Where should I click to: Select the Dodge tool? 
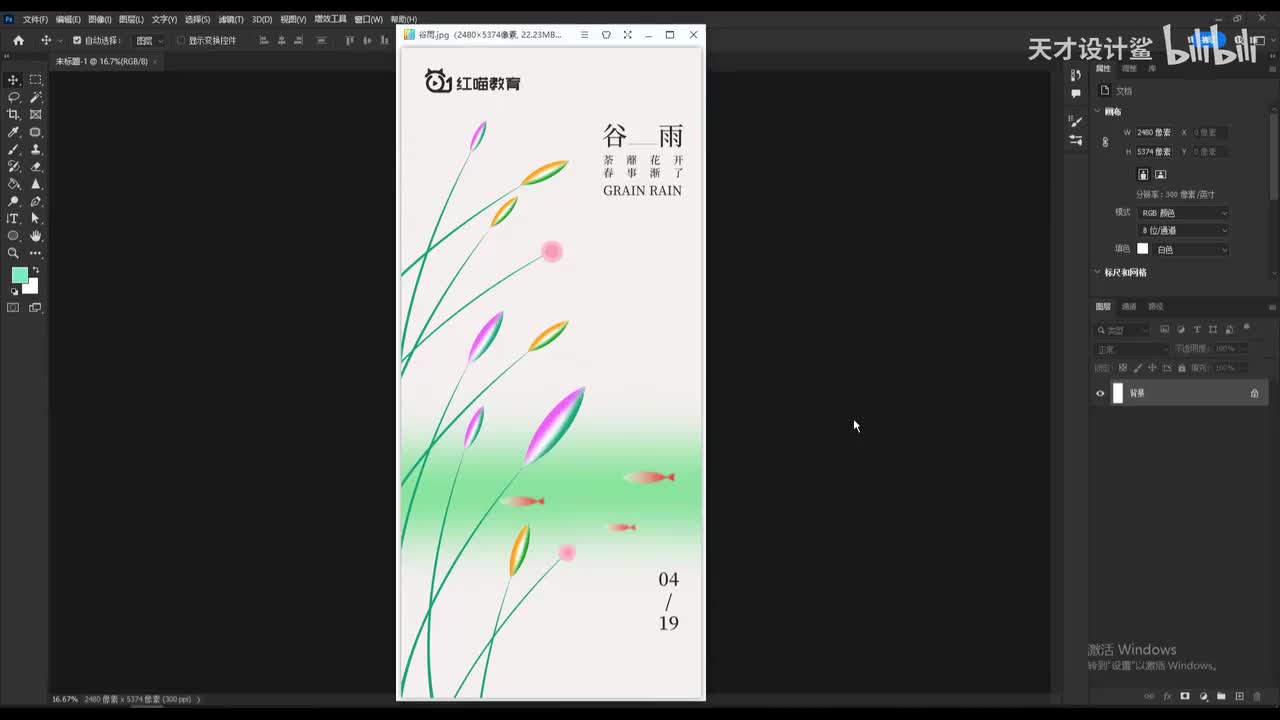13,201
